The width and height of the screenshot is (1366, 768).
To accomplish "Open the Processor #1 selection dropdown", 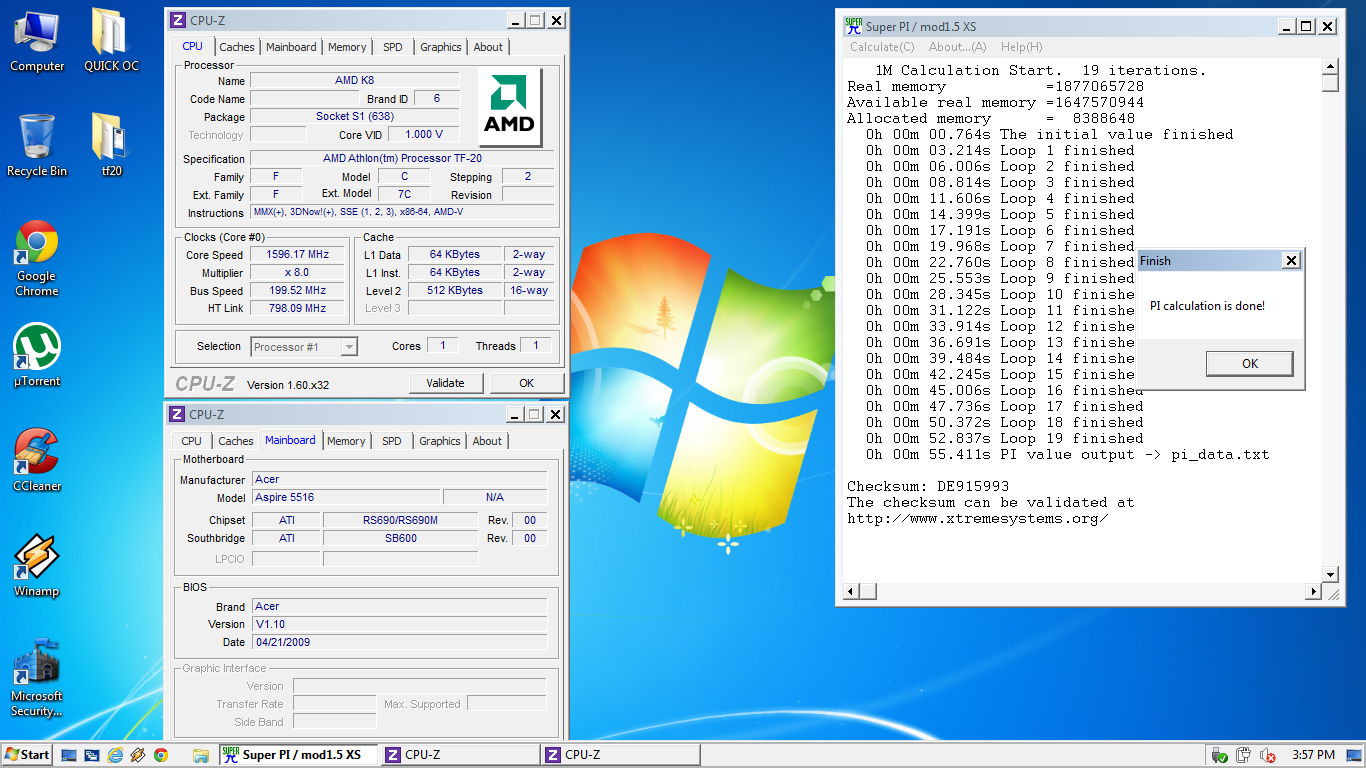I will click(304, 347).
